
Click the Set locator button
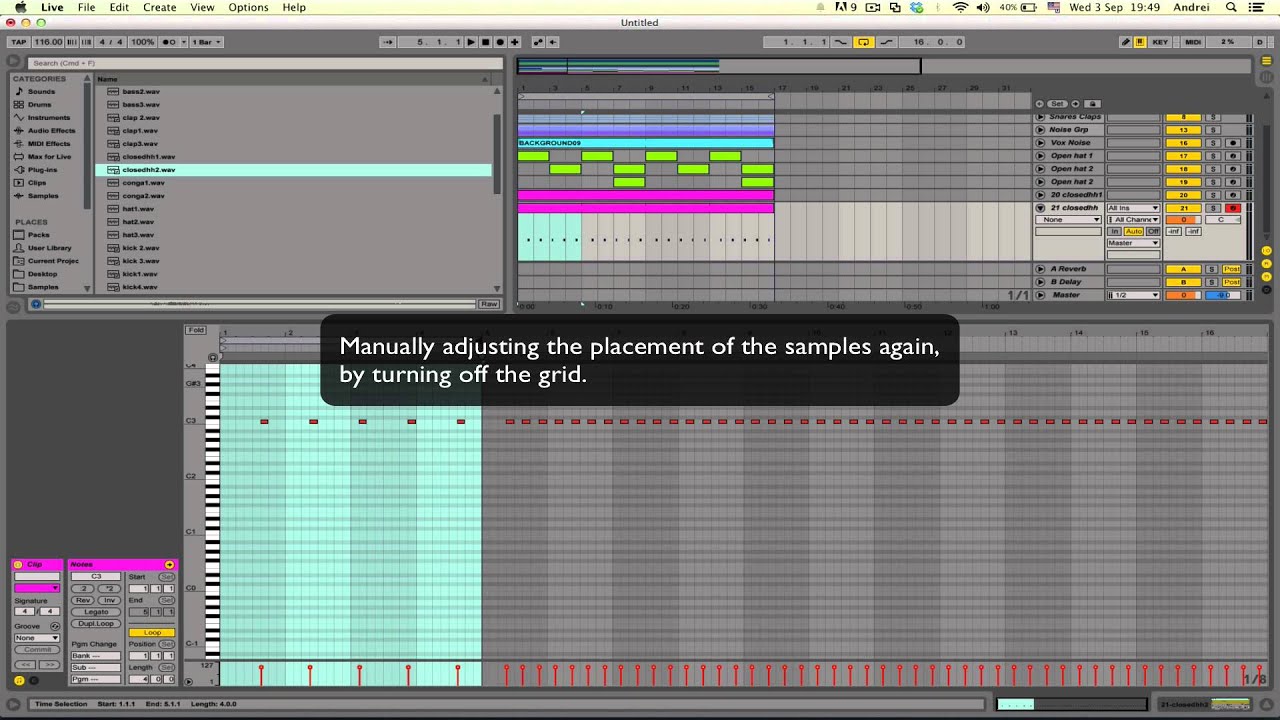pyautogui.click(x=1056, y=104)
